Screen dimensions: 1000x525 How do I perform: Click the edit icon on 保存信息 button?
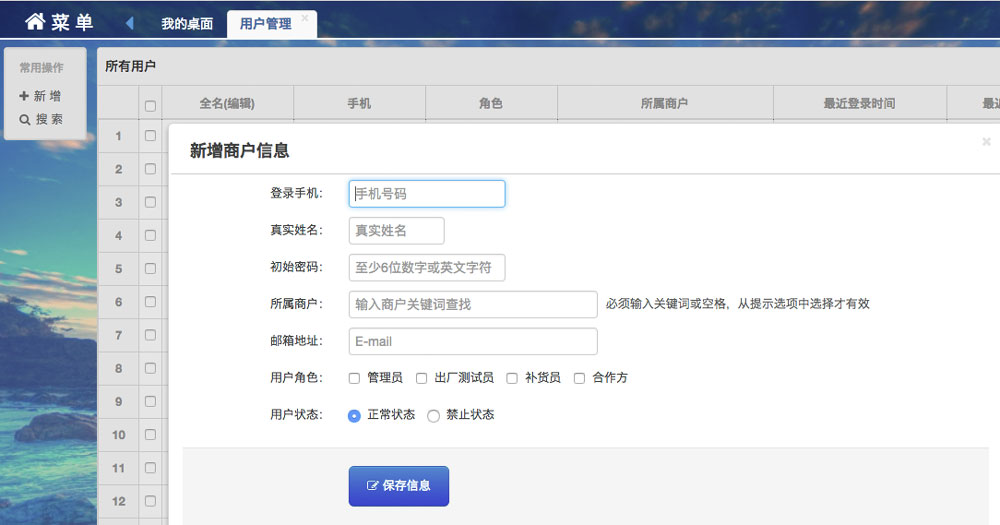point(372,485)
